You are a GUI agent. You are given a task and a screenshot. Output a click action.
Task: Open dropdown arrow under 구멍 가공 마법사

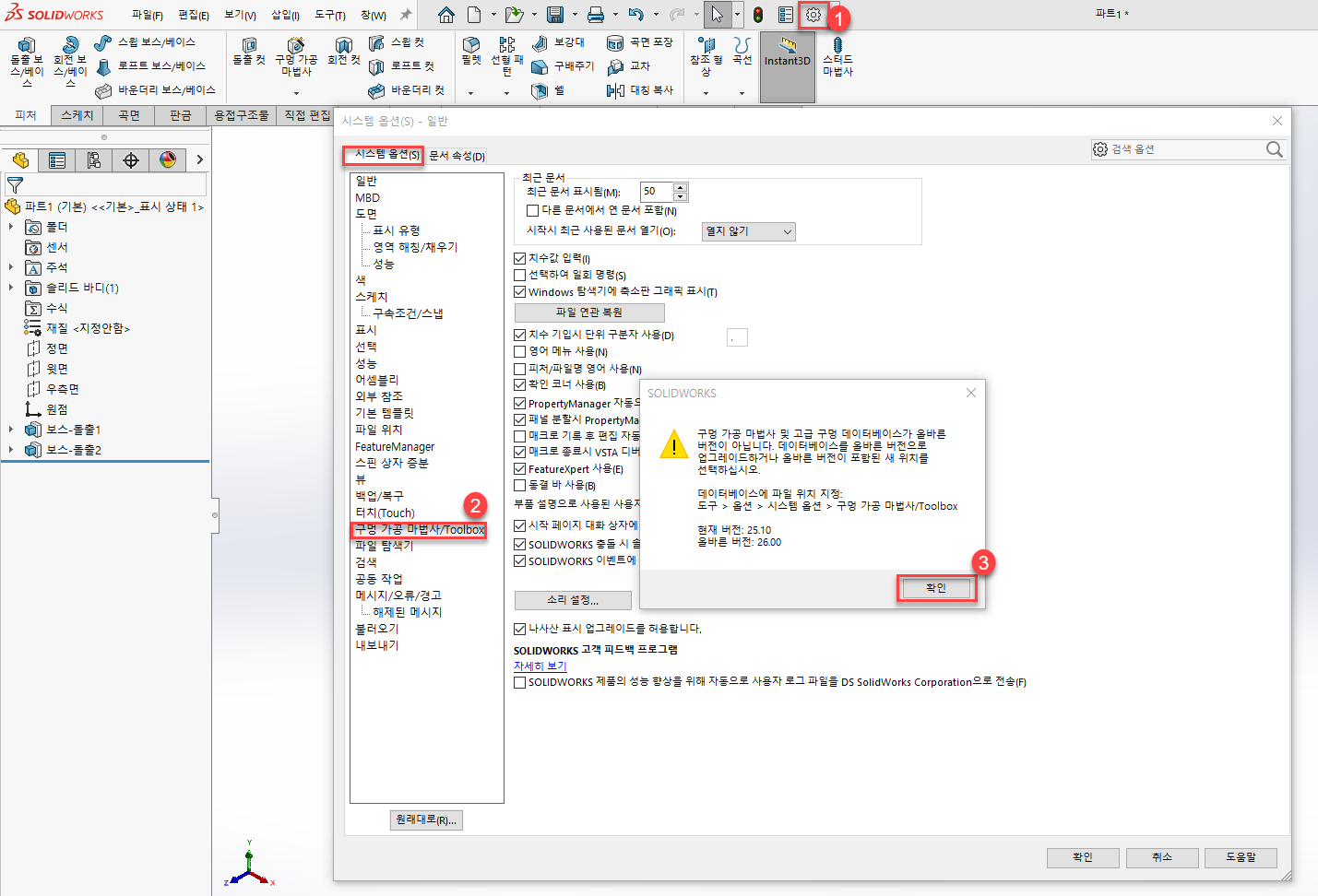coord(296,93)
